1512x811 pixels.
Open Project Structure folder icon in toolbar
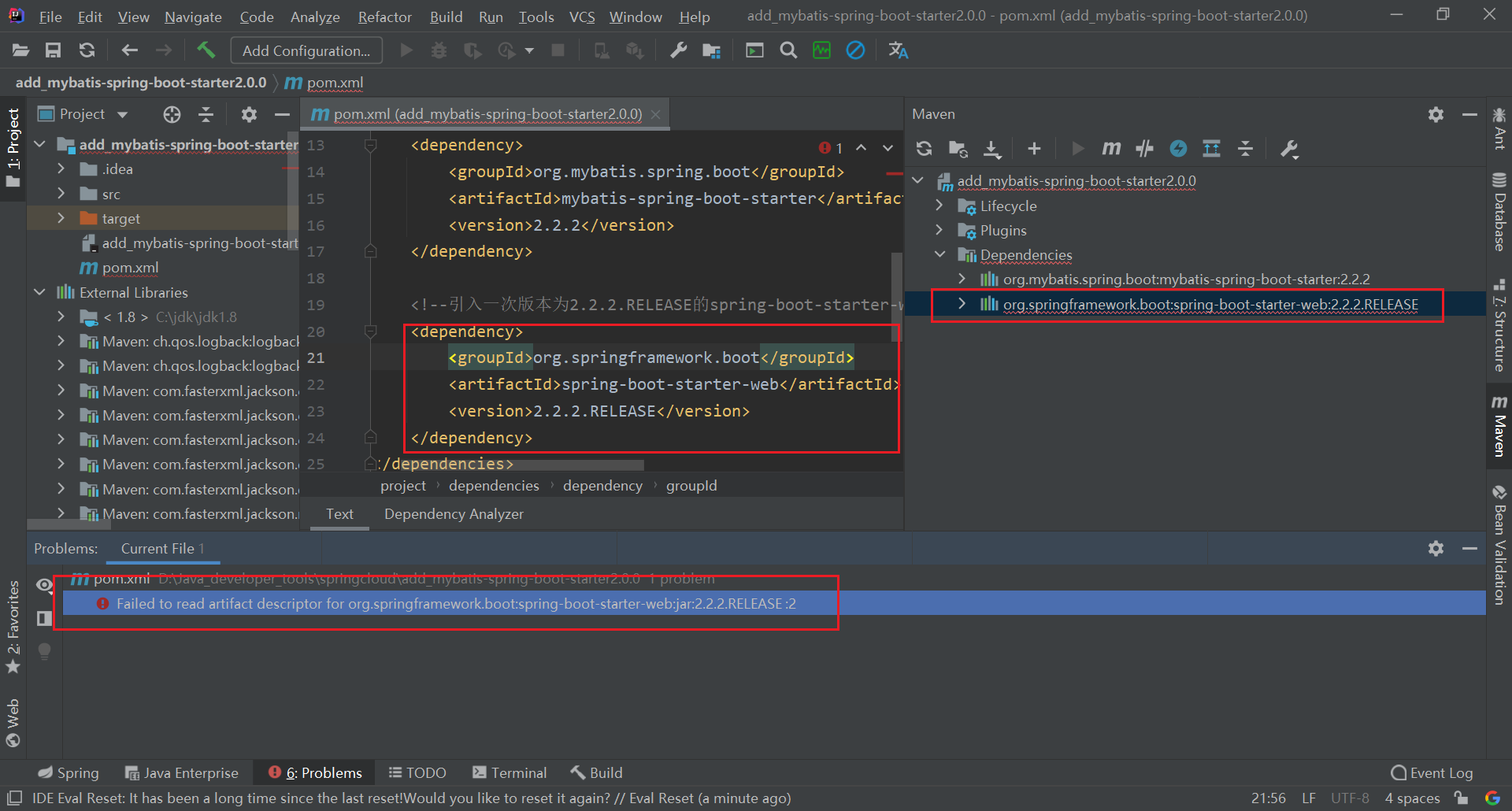tap(712, 51)
